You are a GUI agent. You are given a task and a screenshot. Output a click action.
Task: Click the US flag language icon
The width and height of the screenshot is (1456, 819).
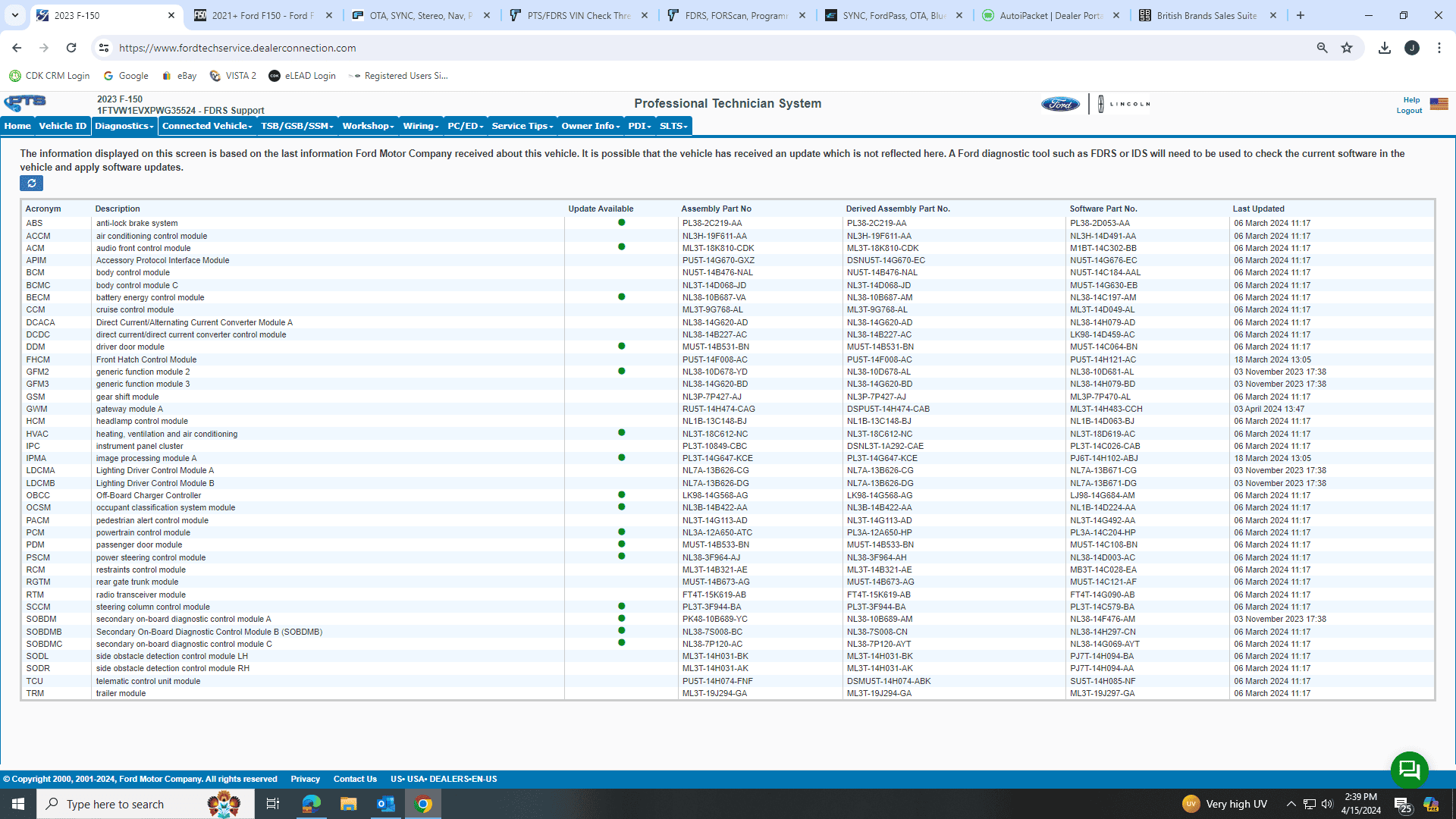(x=1439, y=104)
